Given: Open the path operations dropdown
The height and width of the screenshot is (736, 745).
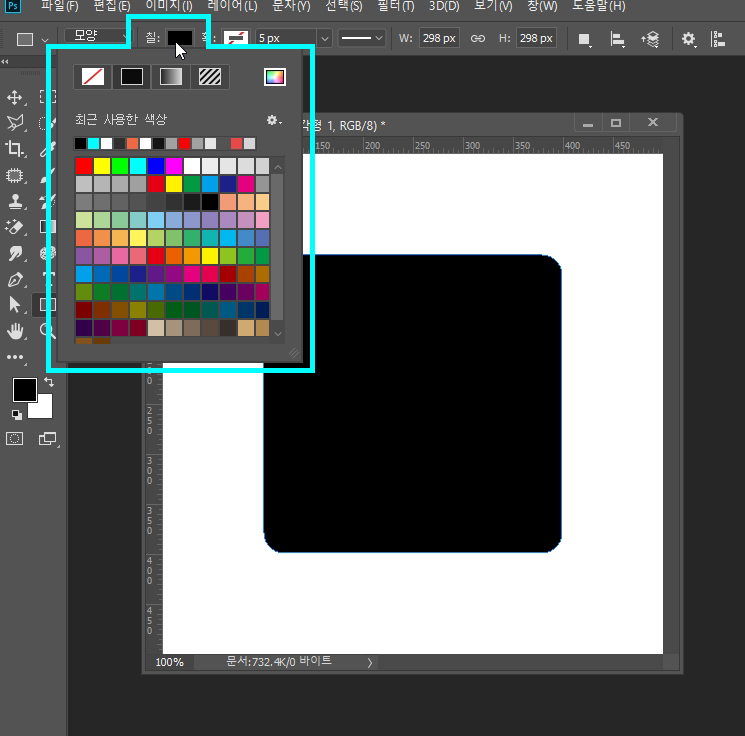Looking at the screenshot, I should 584,39.
